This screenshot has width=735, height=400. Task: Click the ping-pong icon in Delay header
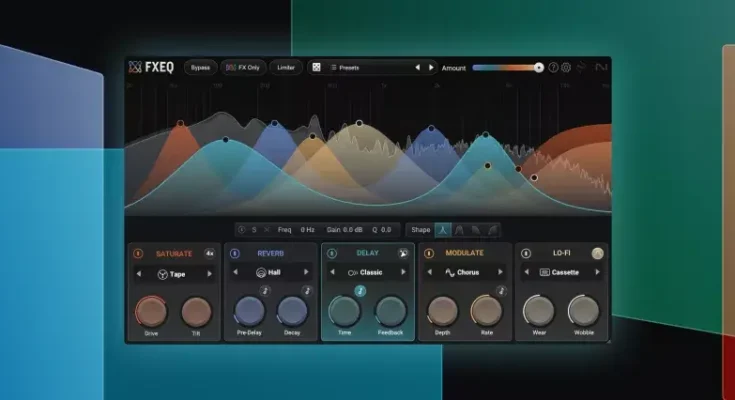point(403,254)
